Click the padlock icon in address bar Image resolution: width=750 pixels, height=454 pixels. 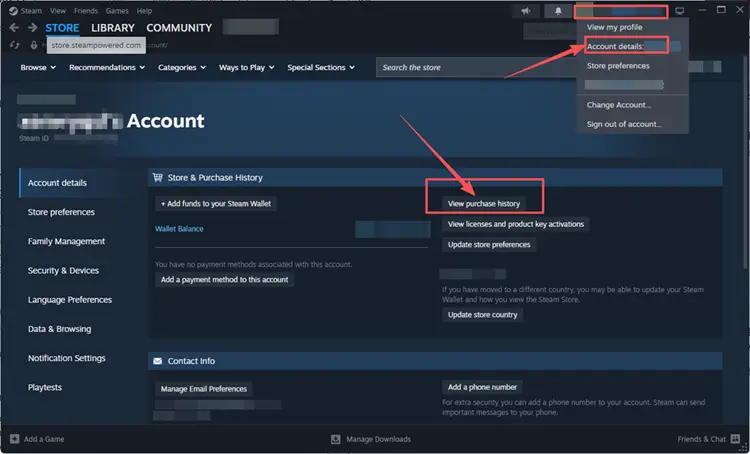click(x=34, y=45)
